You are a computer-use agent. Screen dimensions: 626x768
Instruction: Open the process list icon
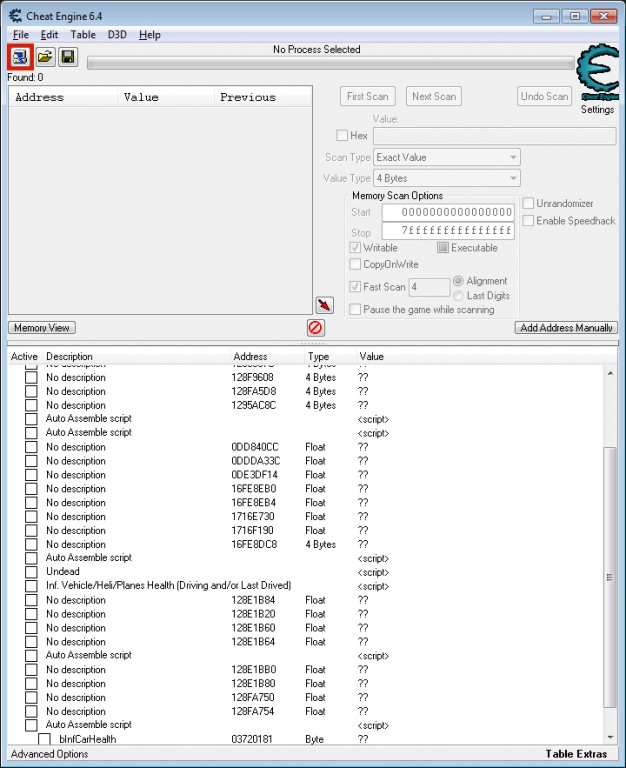[20, 57]
